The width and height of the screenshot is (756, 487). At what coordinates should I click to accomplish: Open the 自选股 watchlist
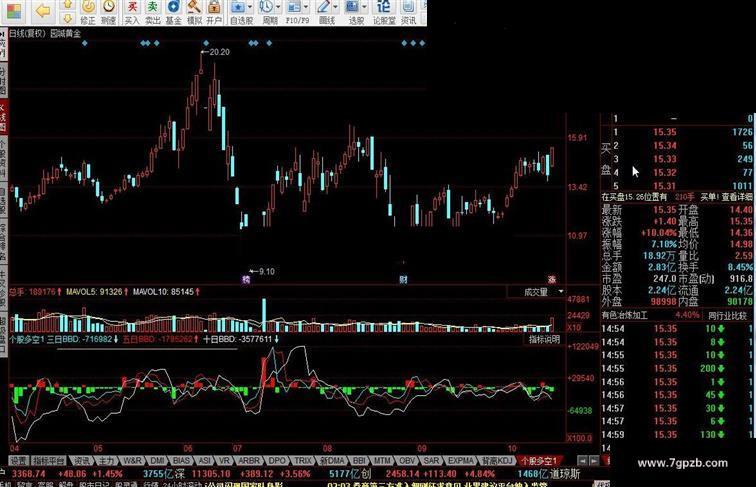point(239,13)
